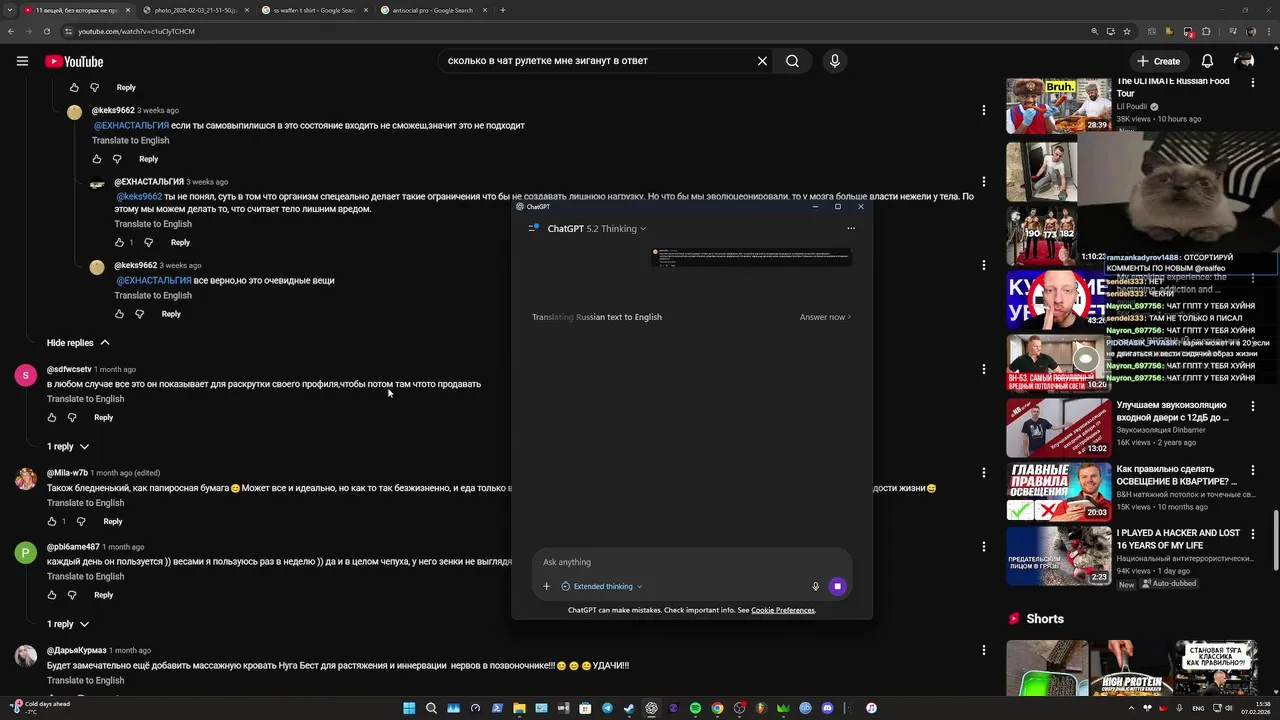Expand the Extended thinking options dropdown
Screen dimensions: 1280x720
[x=602, y=587]
